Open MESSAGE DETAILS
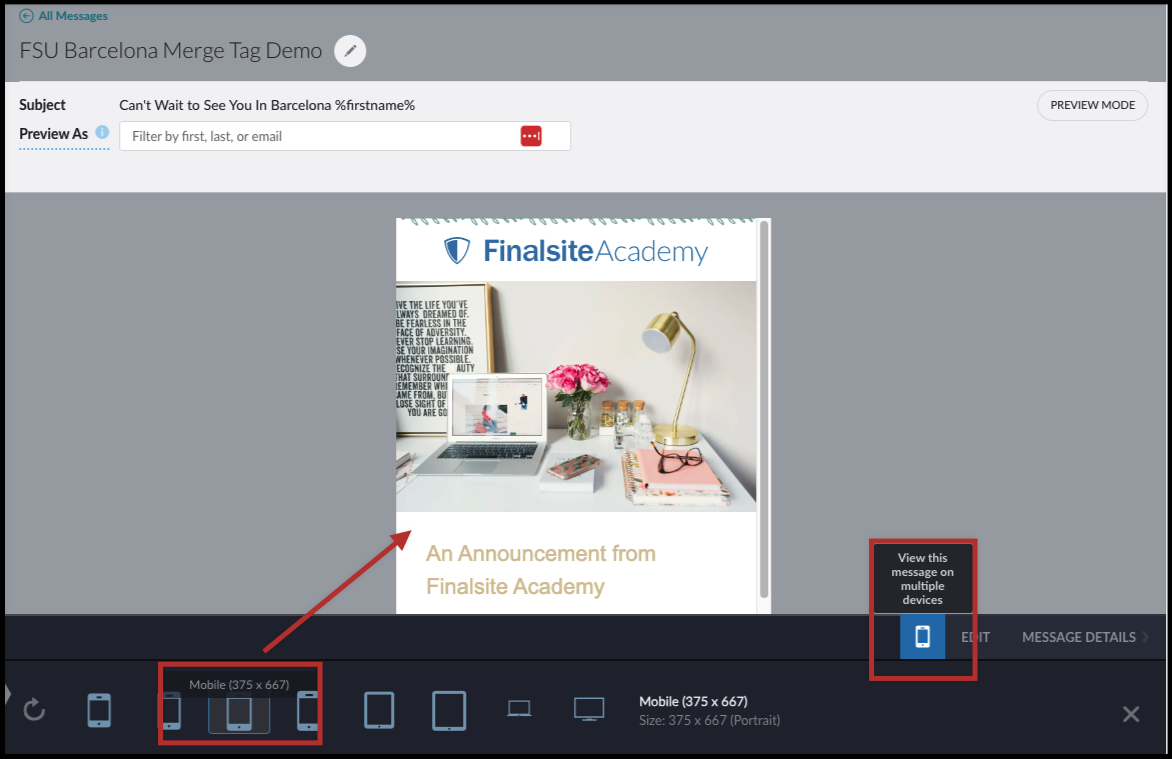The width and height of the screenshot is (1172, 759). pos(1079,637)
